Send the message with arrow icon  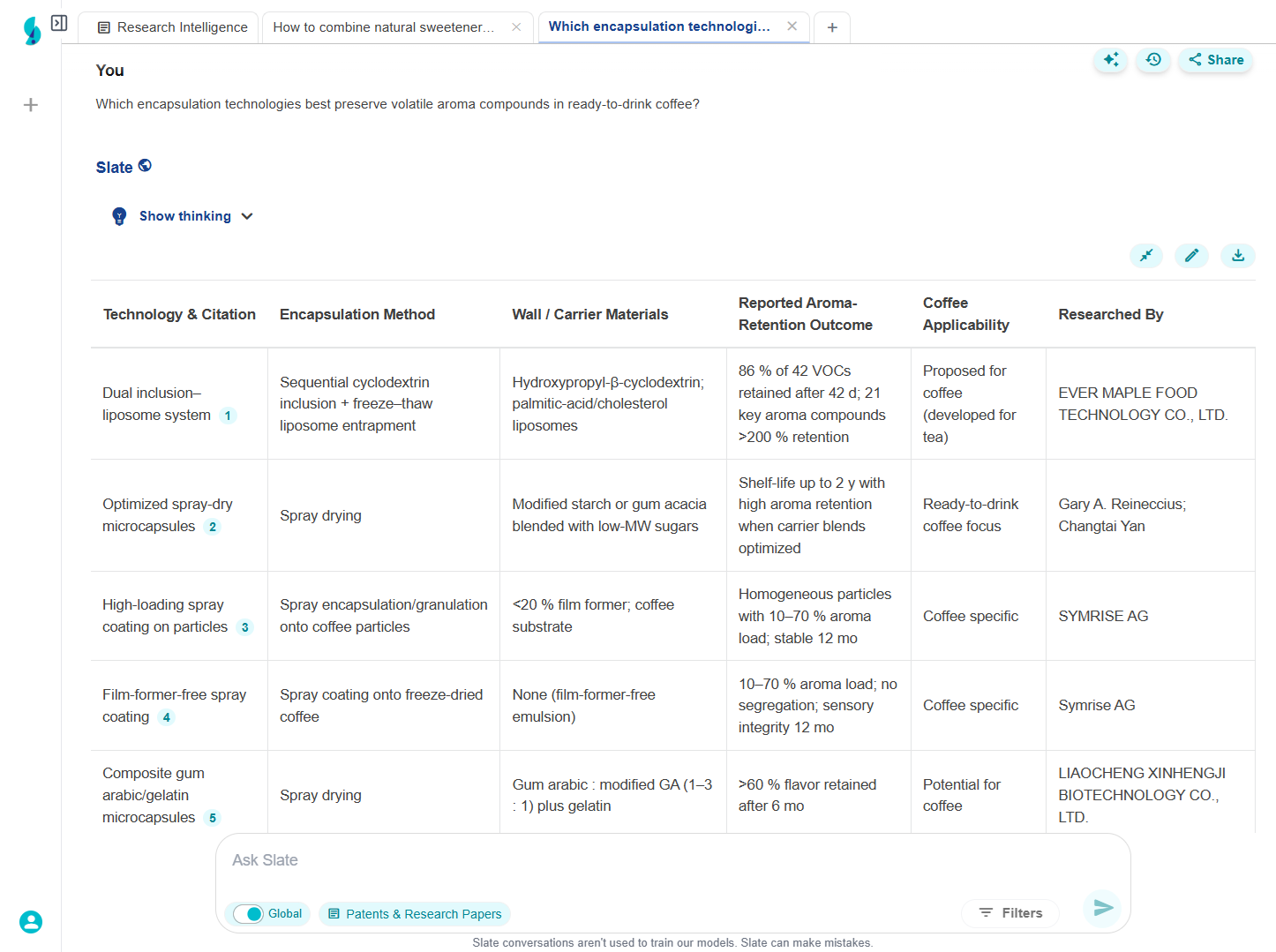click(x=1103, y=908)
